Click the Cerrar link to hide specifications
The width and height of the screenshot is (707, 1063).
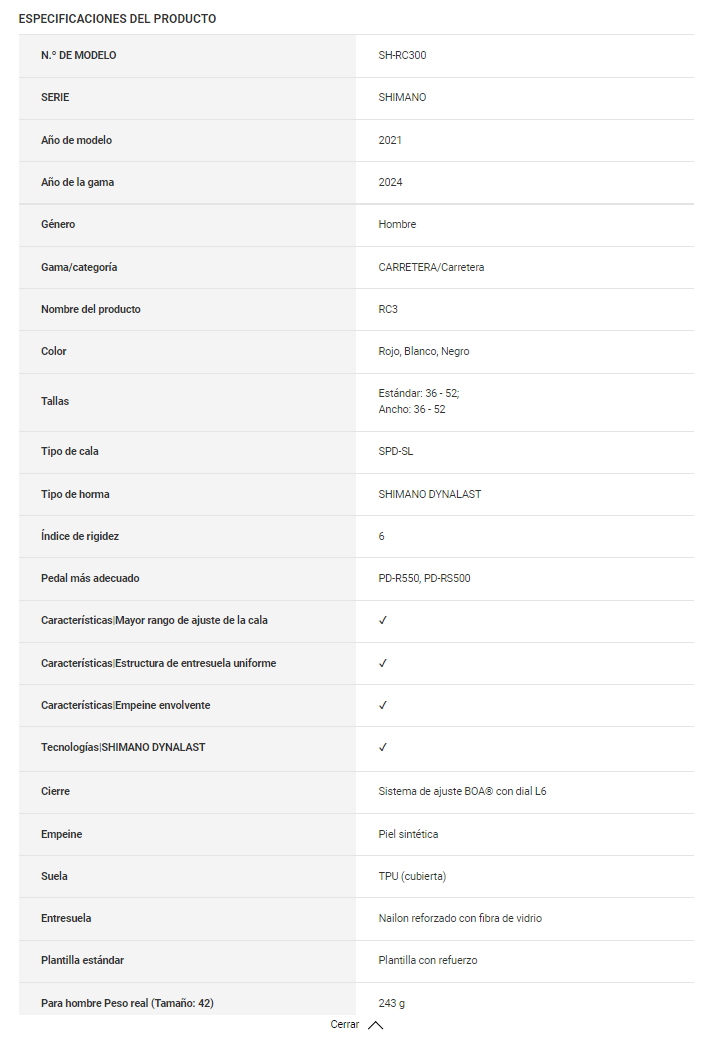tap(344, 1025)
